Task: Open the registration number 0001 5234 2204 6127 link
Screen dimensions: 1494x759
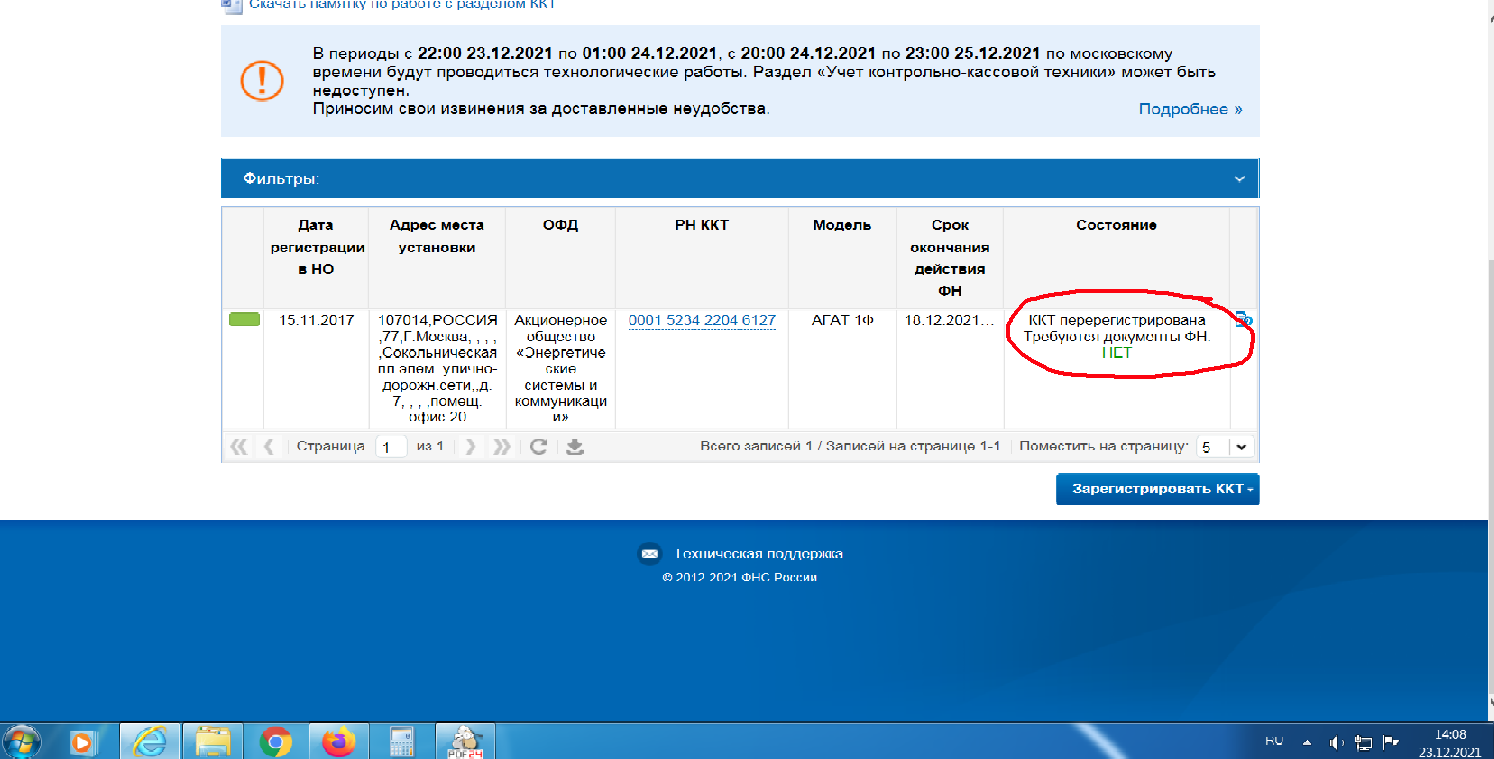Action: pos(702,320)
